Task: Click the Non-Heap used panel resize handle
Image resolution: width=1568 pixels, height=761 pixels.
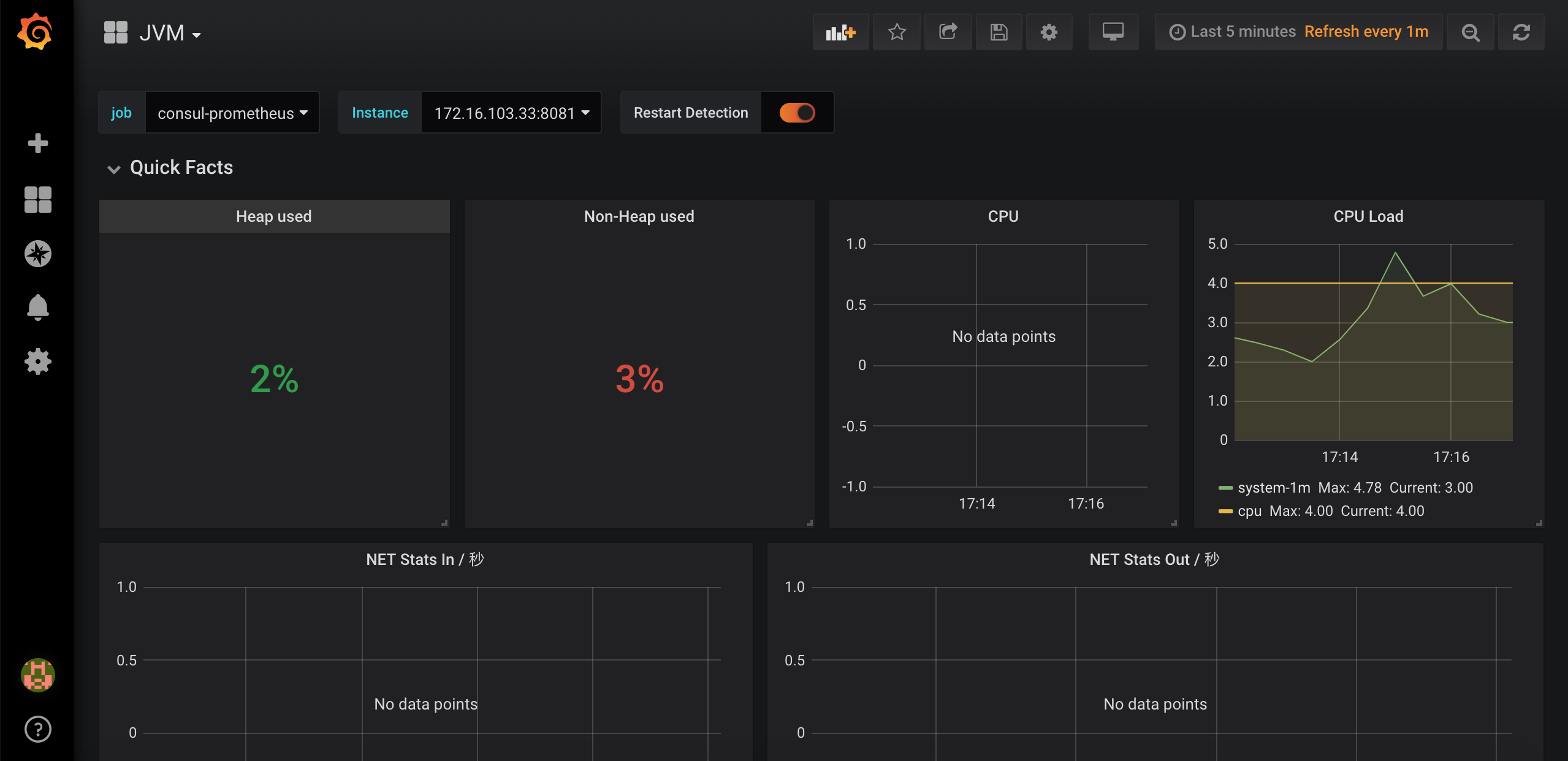Action: (810, 523)
